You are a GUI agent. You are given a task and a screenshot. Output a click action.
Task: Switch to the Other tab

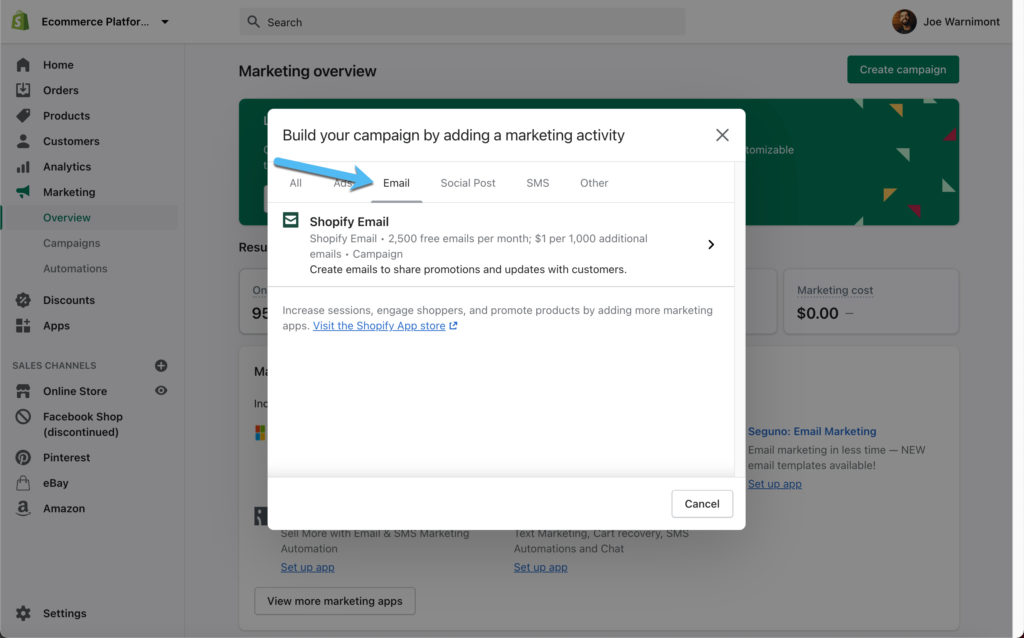(594, 183)
